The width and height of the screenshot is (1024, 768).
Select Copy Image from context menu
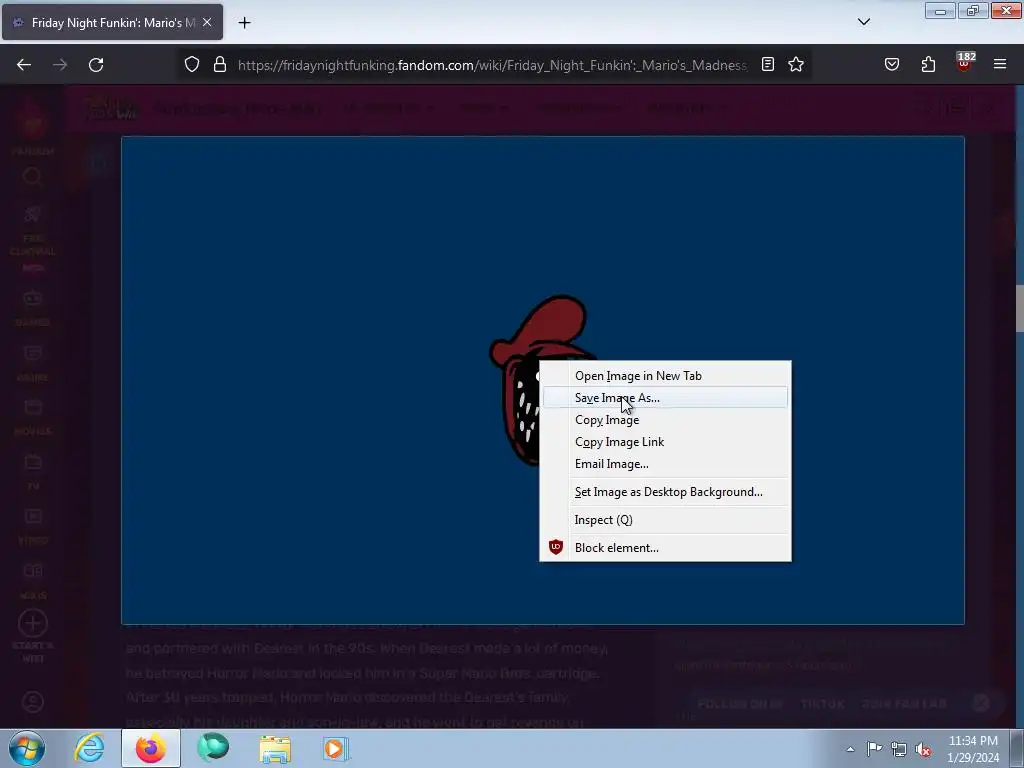(665, 420)
